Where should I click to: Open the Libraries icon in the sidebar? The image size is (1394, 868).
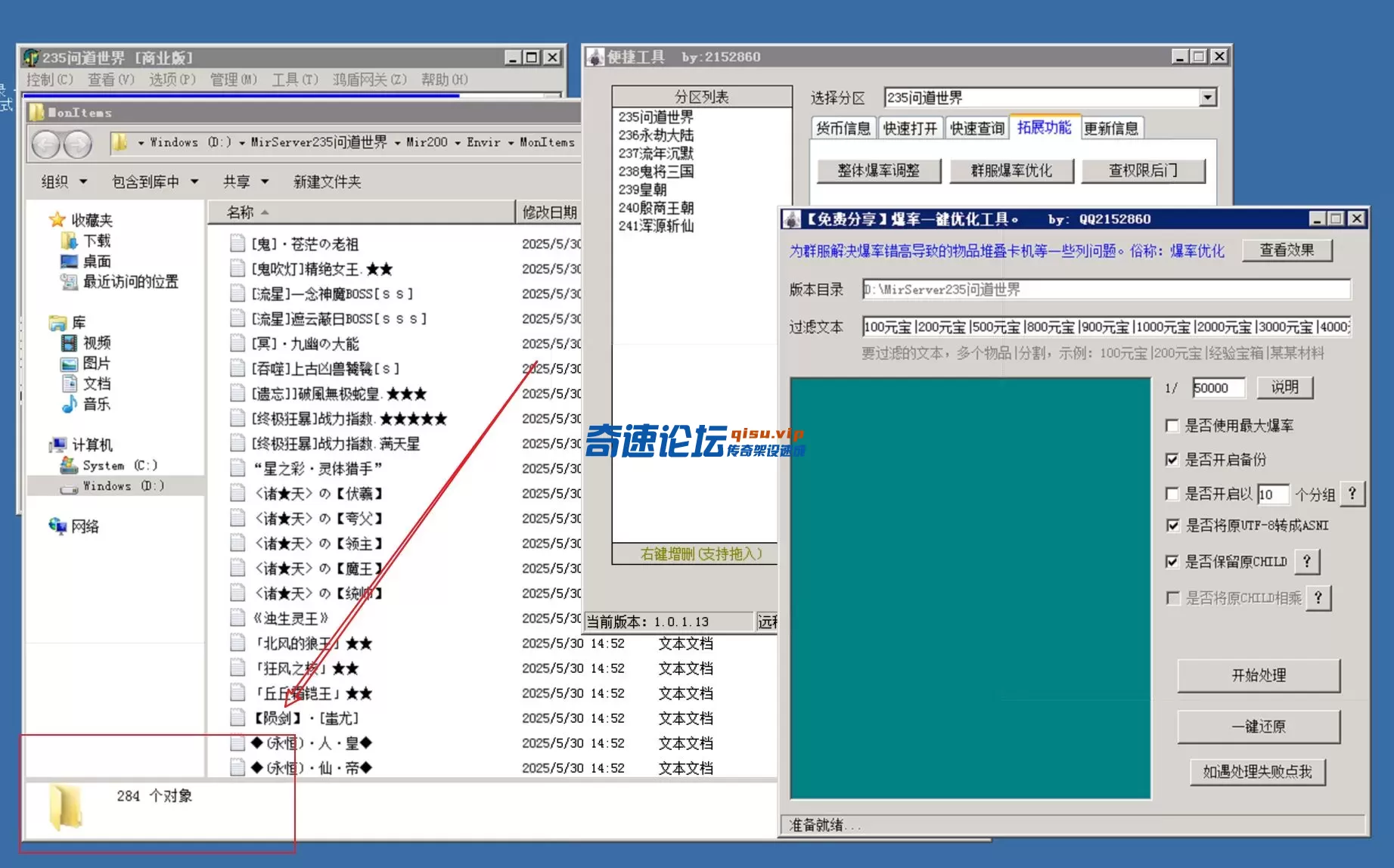[x=57, y=323]
